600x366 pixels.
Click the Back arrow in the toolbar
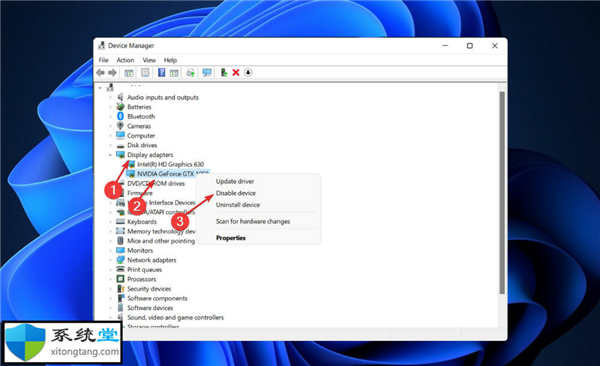tap(101, 72)
